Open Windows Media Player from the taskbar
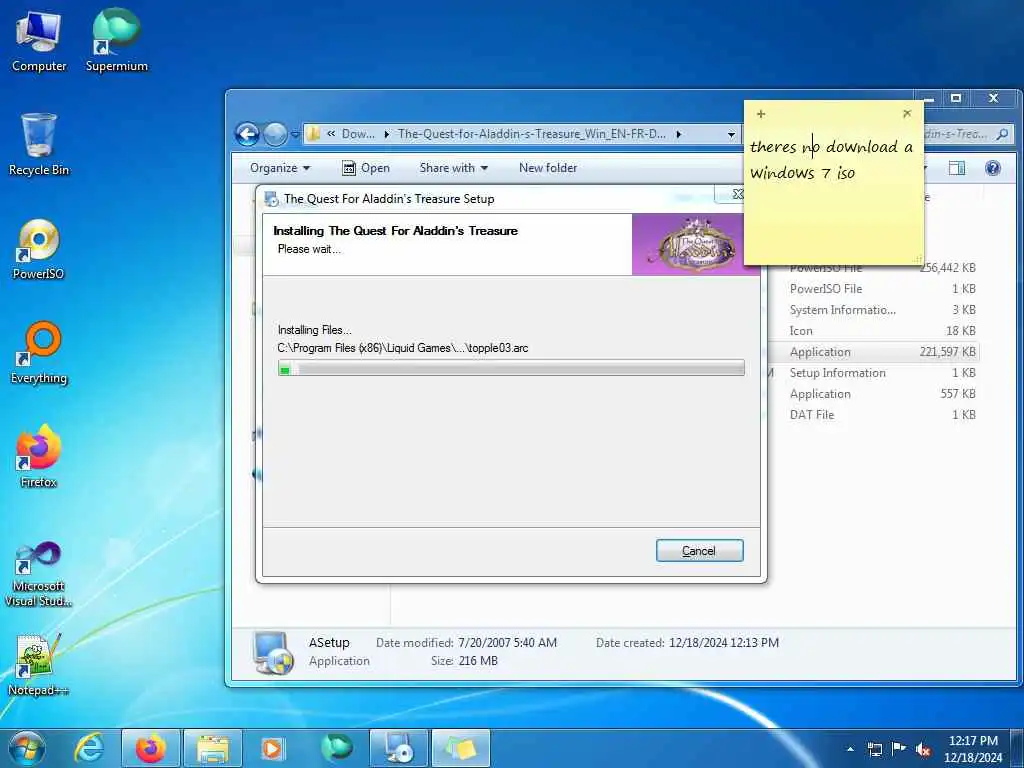This screenshot has height=768, width=1024. coord(273,748)
